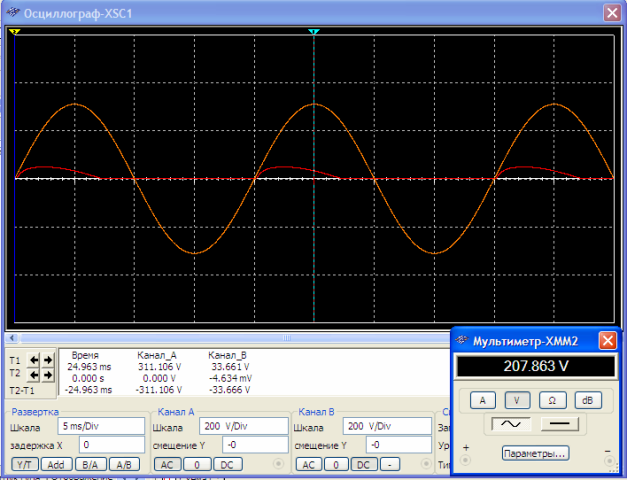Set Channel A coupling to AC
Viewport: 627px width, 480px height.
coord(167,464)
